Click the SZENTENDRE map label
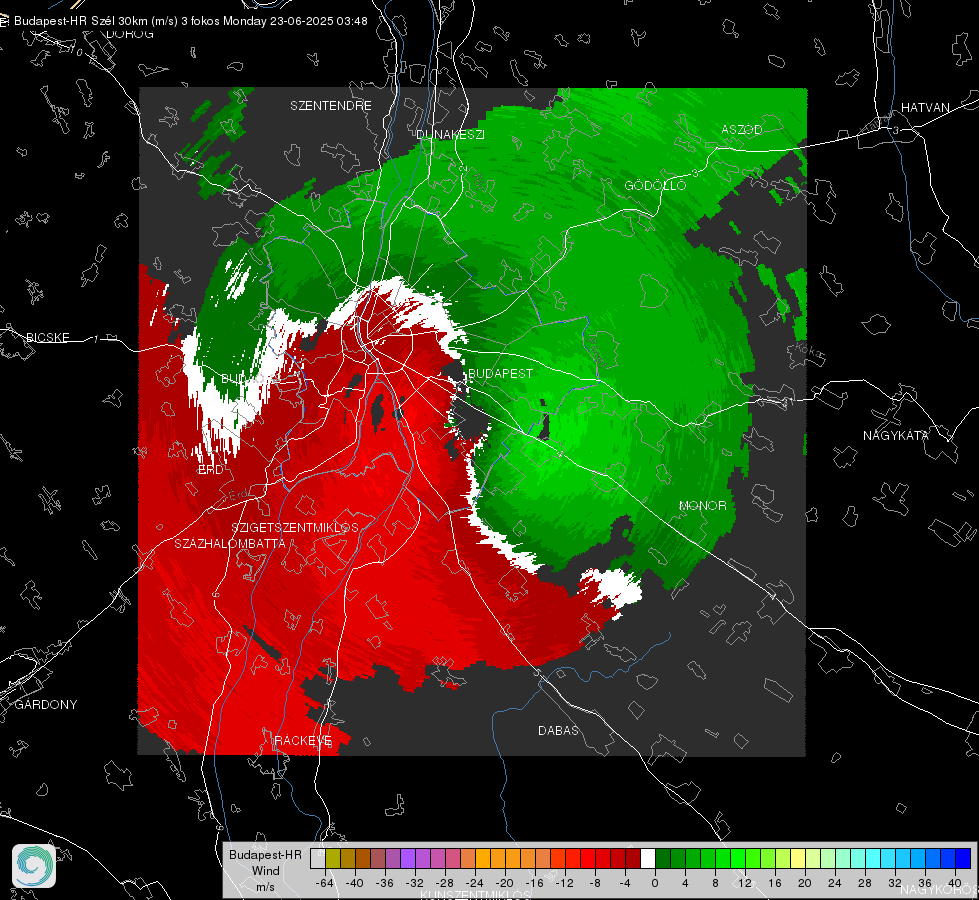Screen dimensions: 979x900 click(x=331, y=106)
